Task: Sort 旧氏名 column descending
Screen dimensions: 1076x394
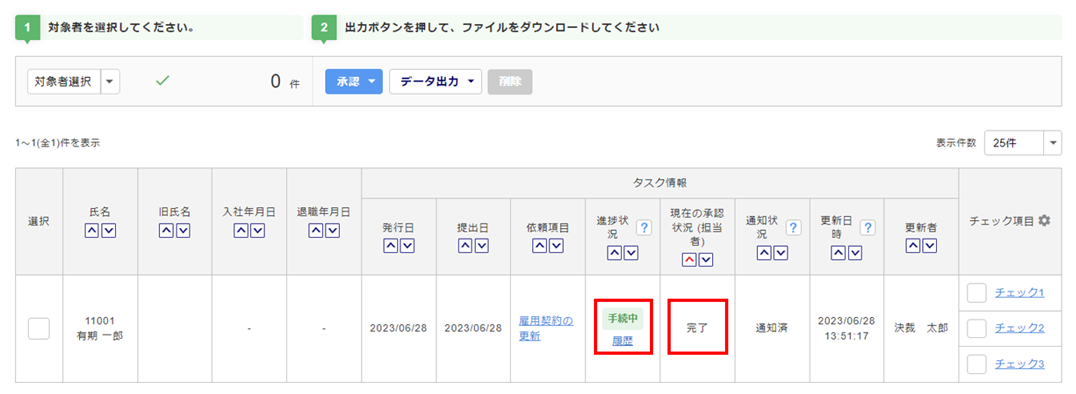Action: 183,232
